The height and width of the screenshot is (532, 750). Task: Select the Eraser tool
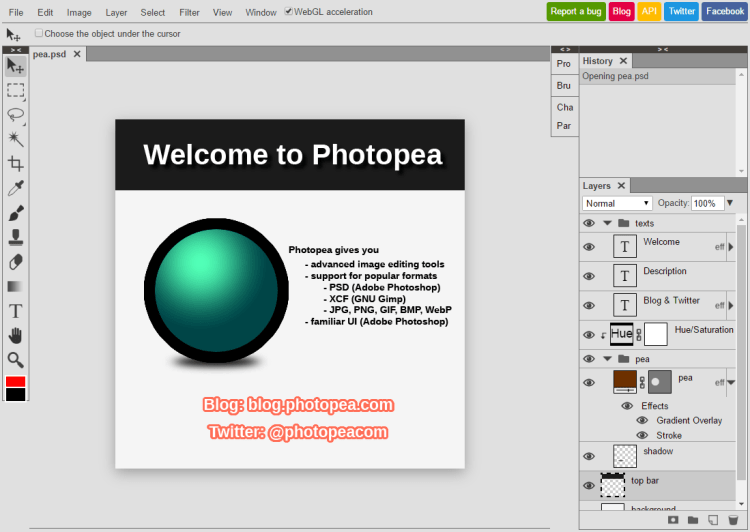click(15, 262)
